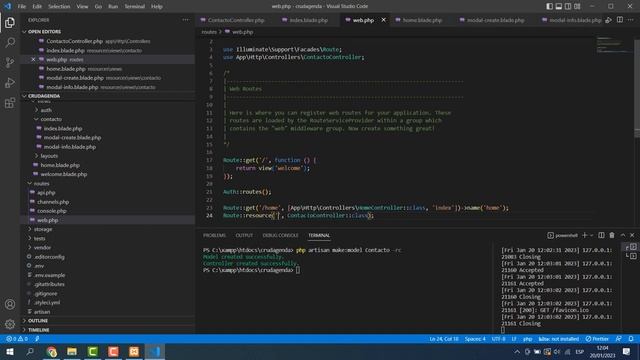
Task: Expand the auth folder
Action: (46, 110)
